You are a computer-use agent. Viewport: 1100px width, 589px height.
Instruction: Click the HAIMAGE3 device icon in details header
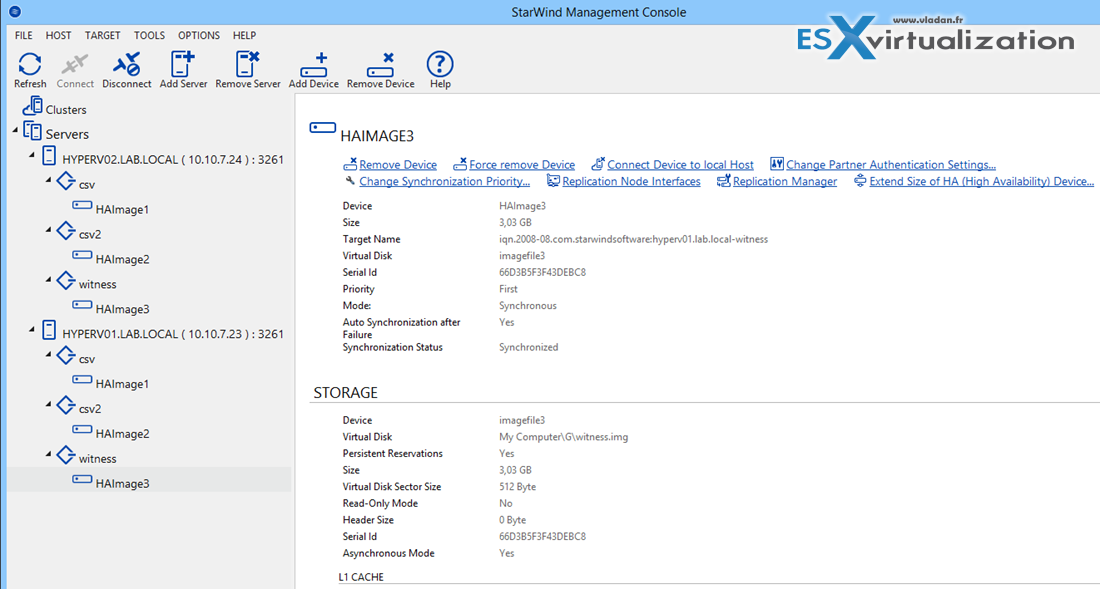tap(323, 129)
